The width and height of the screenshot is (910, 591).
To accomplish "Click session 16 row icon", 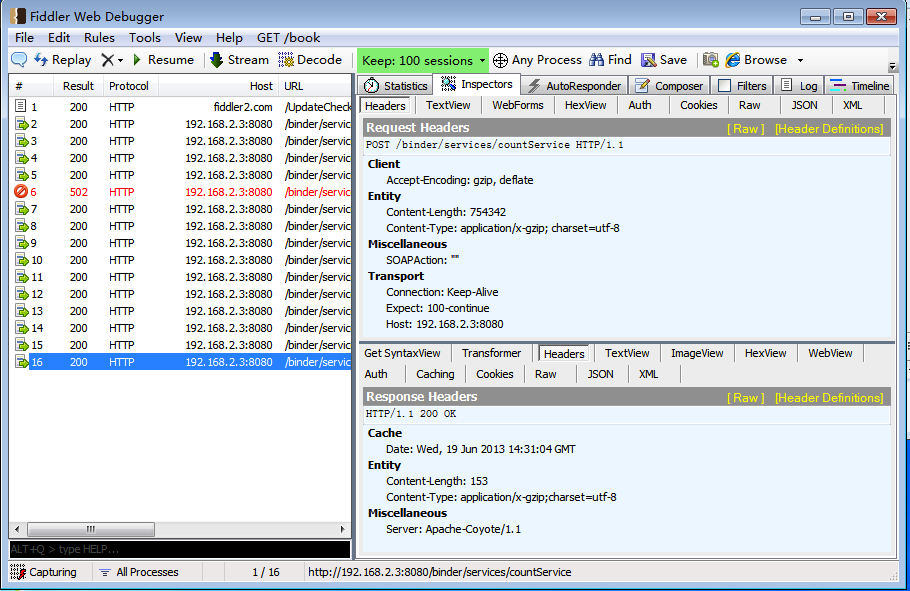I will coord(21,362).
